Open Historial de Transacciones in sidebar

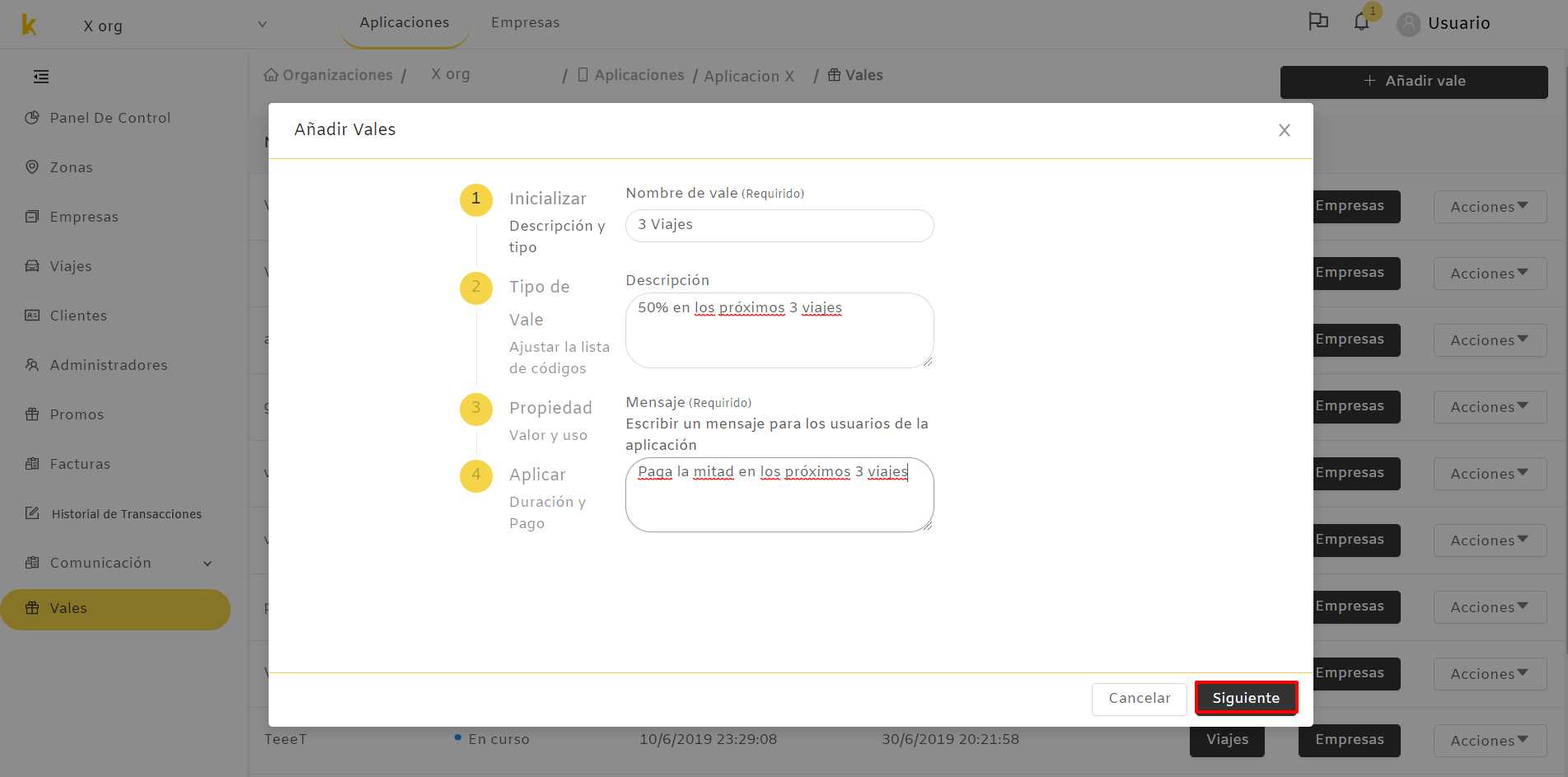click(x=127, y=513)
